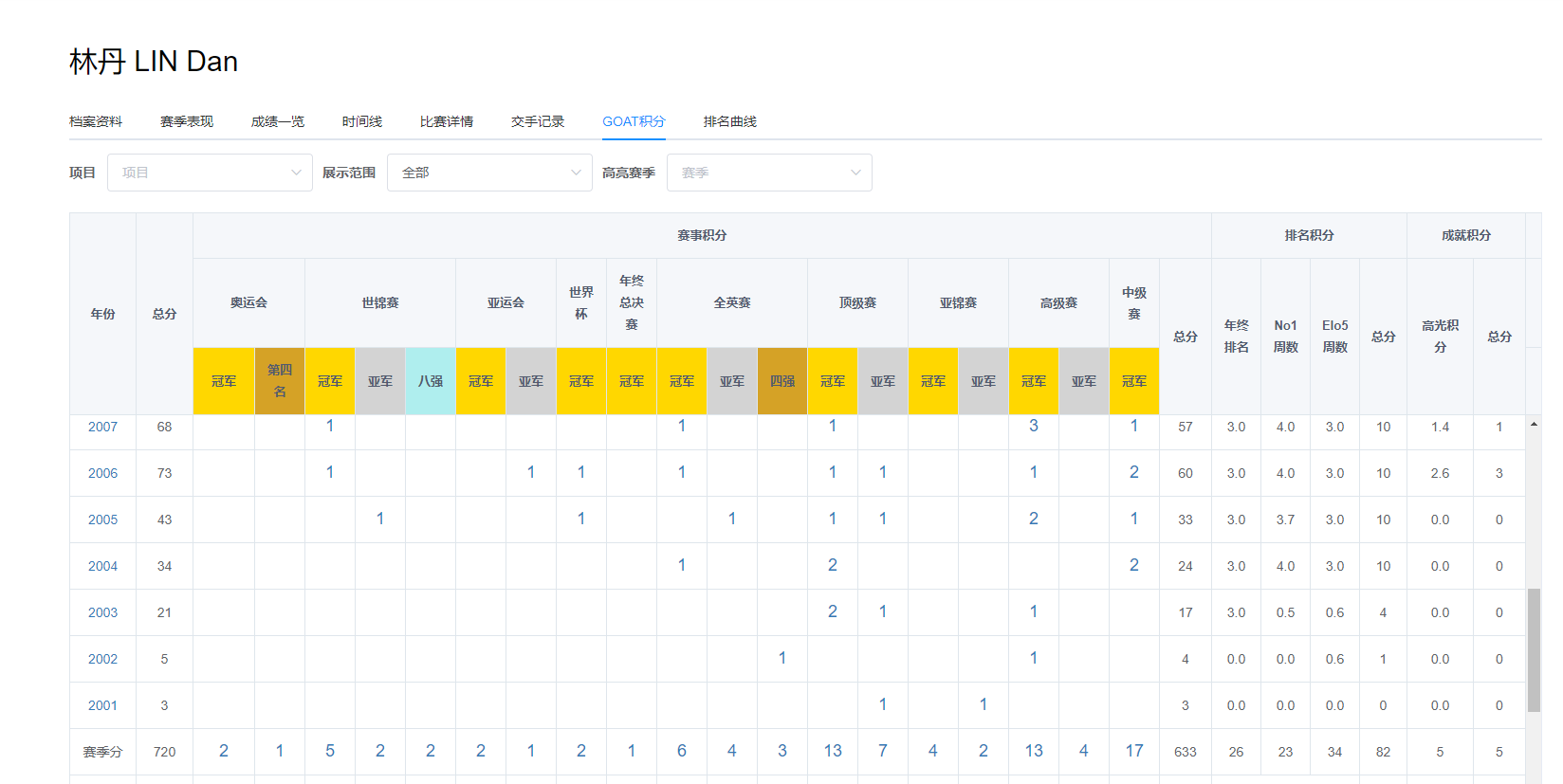Click the 成就积分 group header
This screenshot has width=1563, height=784.
coord(1466,235)
